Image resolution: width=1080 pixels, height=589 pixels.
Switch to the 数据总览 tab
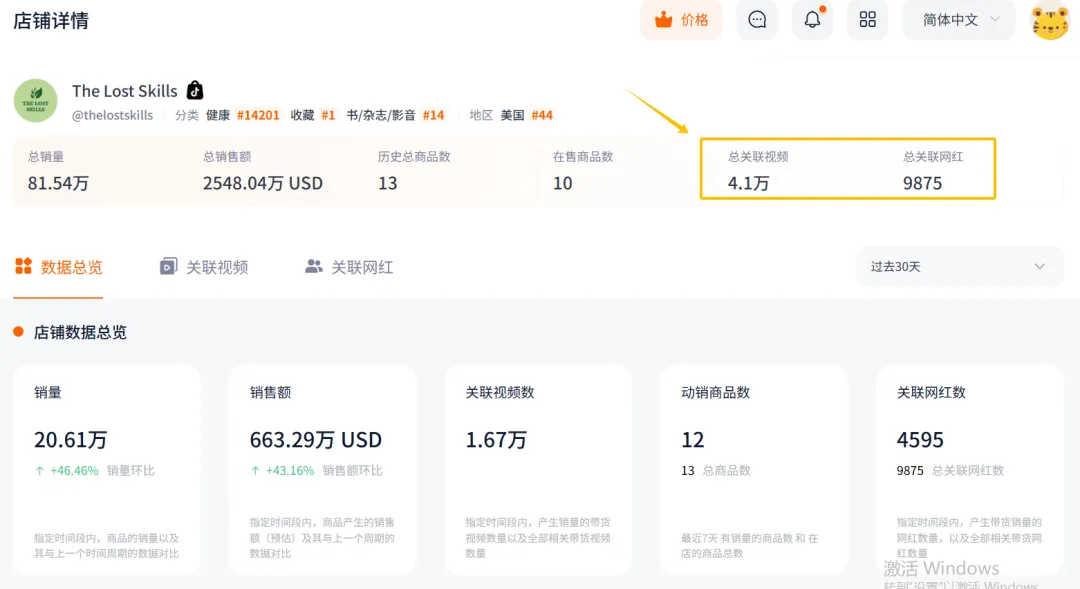pos(58,267)
